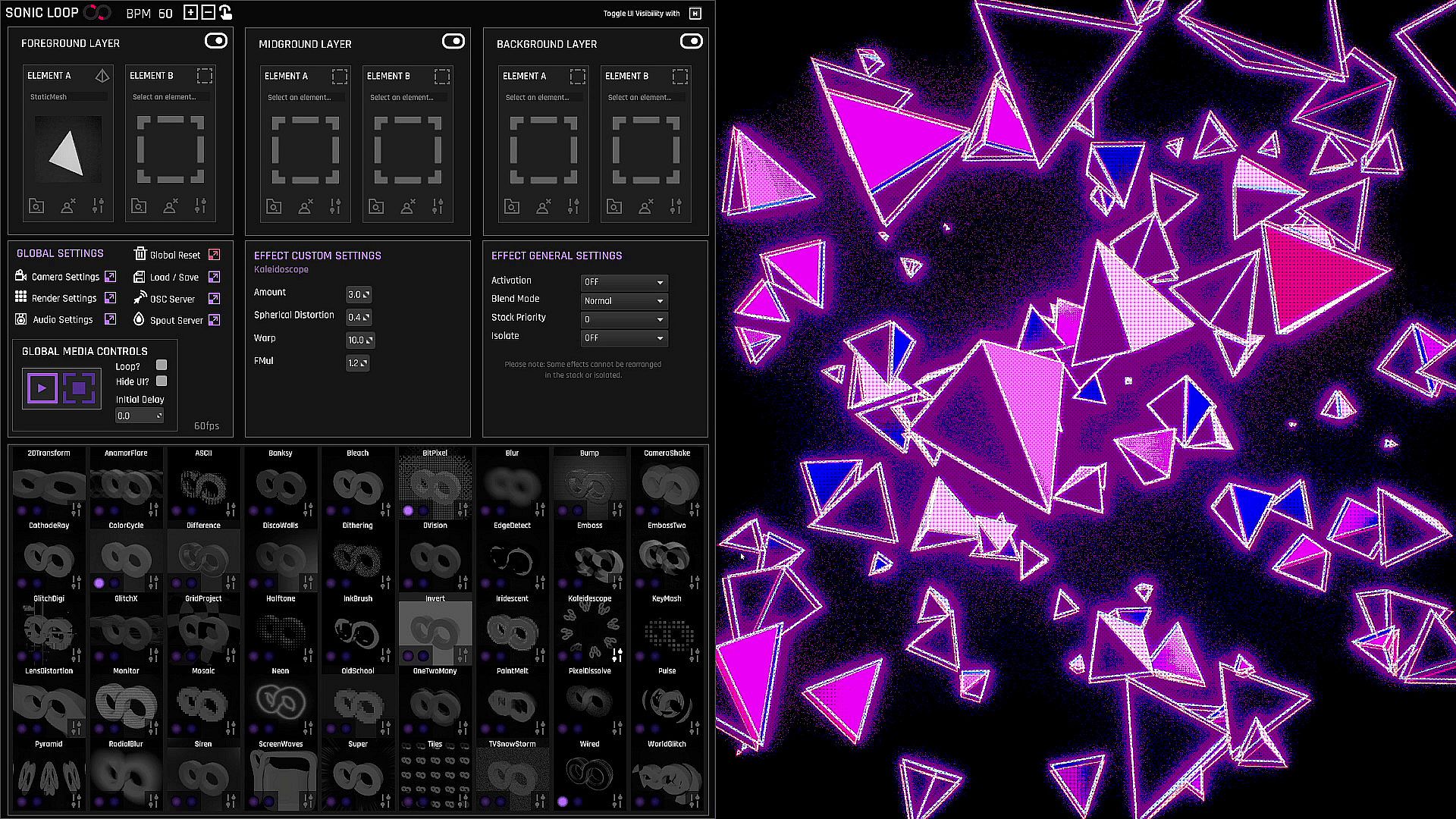Open the Isolate dropdown

(623, 338)
